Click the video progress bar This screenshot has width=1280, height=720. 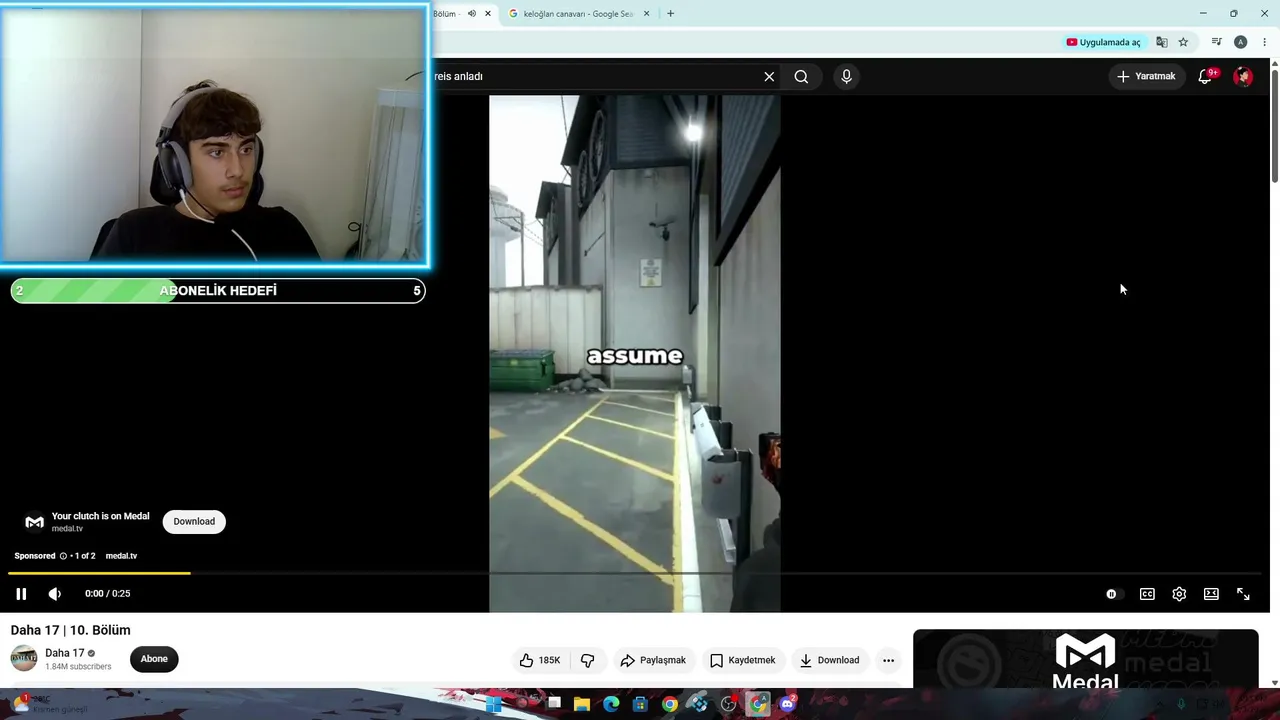pos(634,573)
